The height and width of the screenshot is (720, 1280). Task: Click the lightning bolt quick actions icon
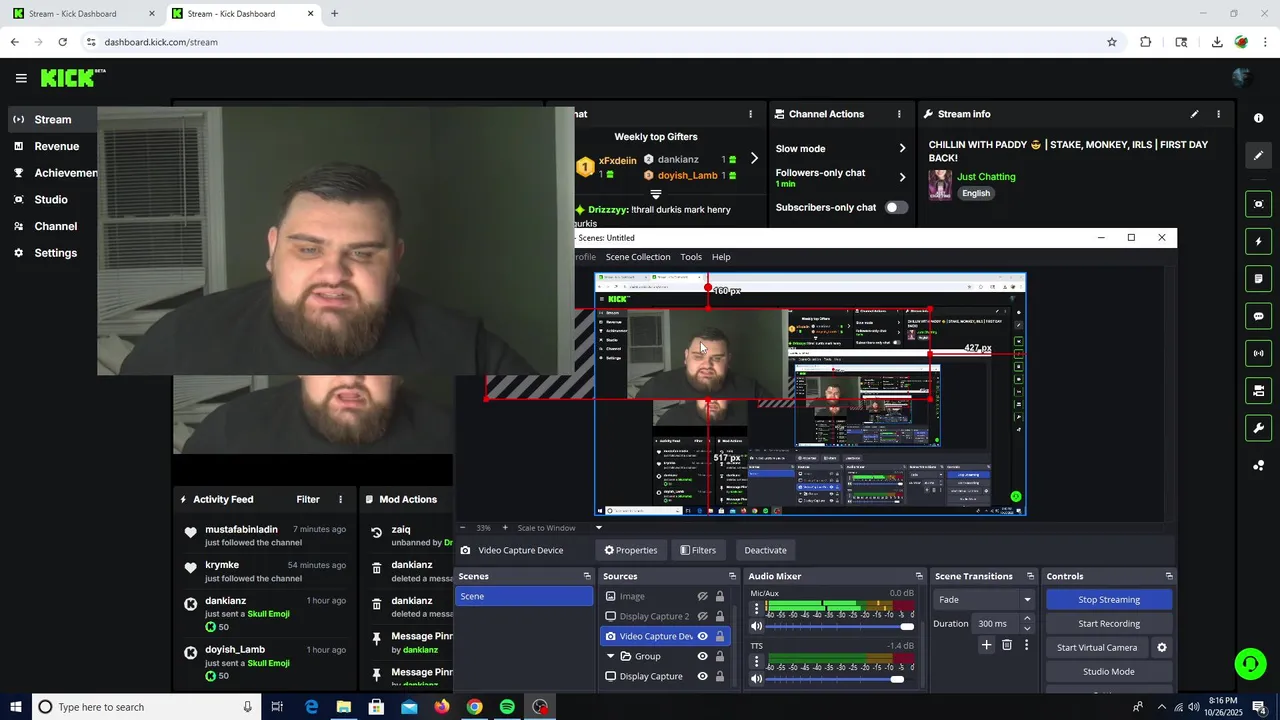point(1258,241)
